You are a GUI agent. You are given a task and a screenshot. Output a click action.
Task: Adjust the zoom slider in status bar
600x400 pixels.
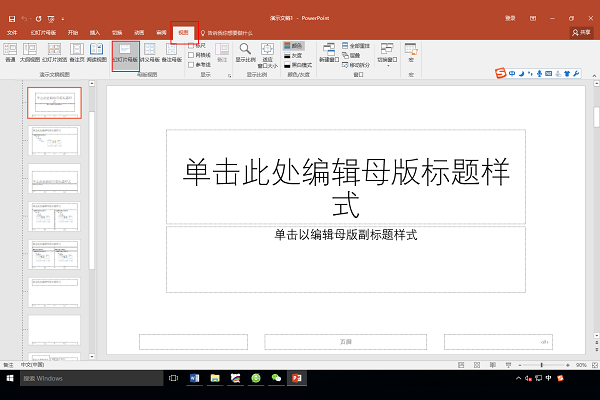540,365
